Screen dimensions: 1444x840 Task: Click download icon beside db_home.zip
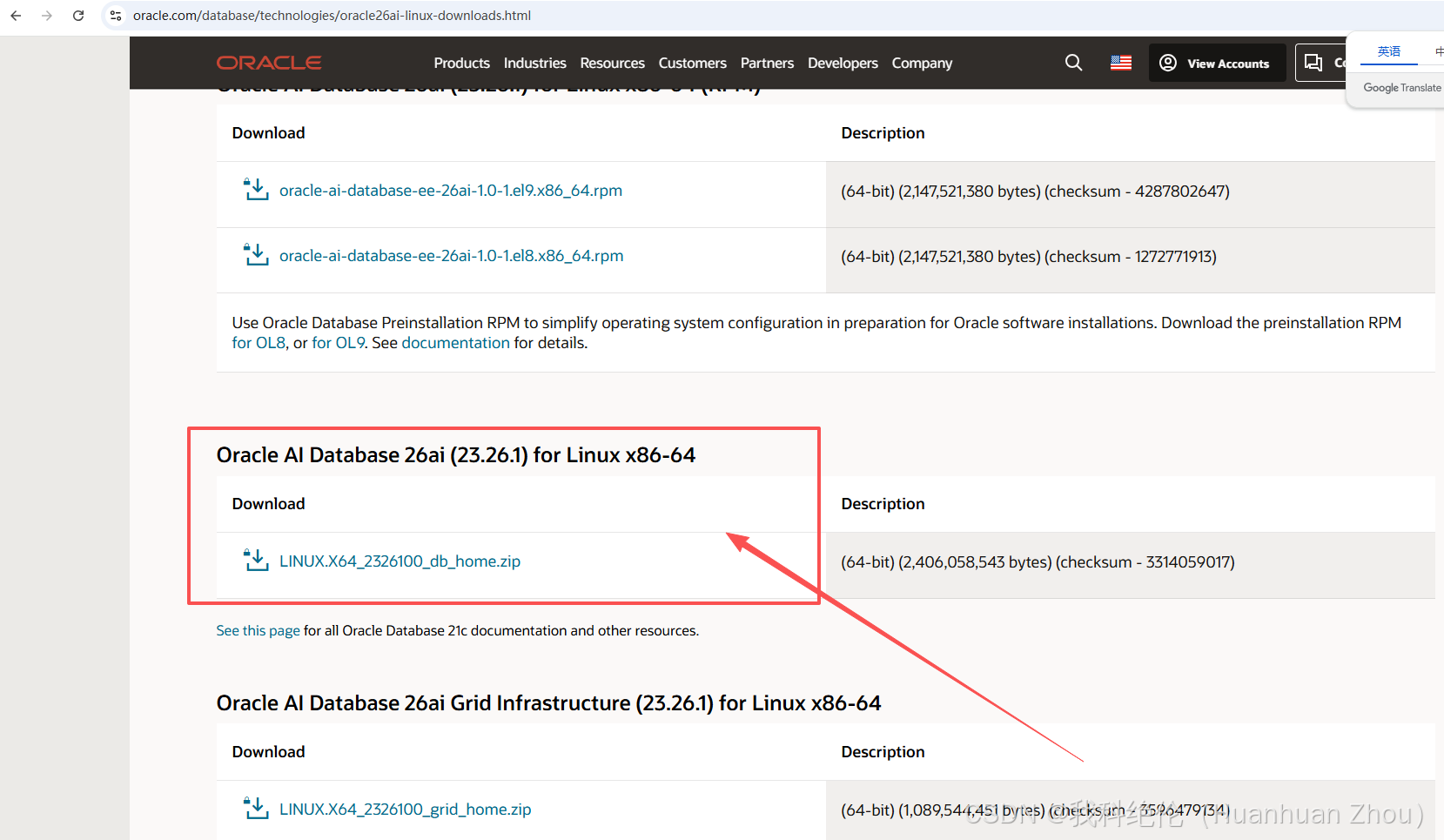click(x=256, y=561)
